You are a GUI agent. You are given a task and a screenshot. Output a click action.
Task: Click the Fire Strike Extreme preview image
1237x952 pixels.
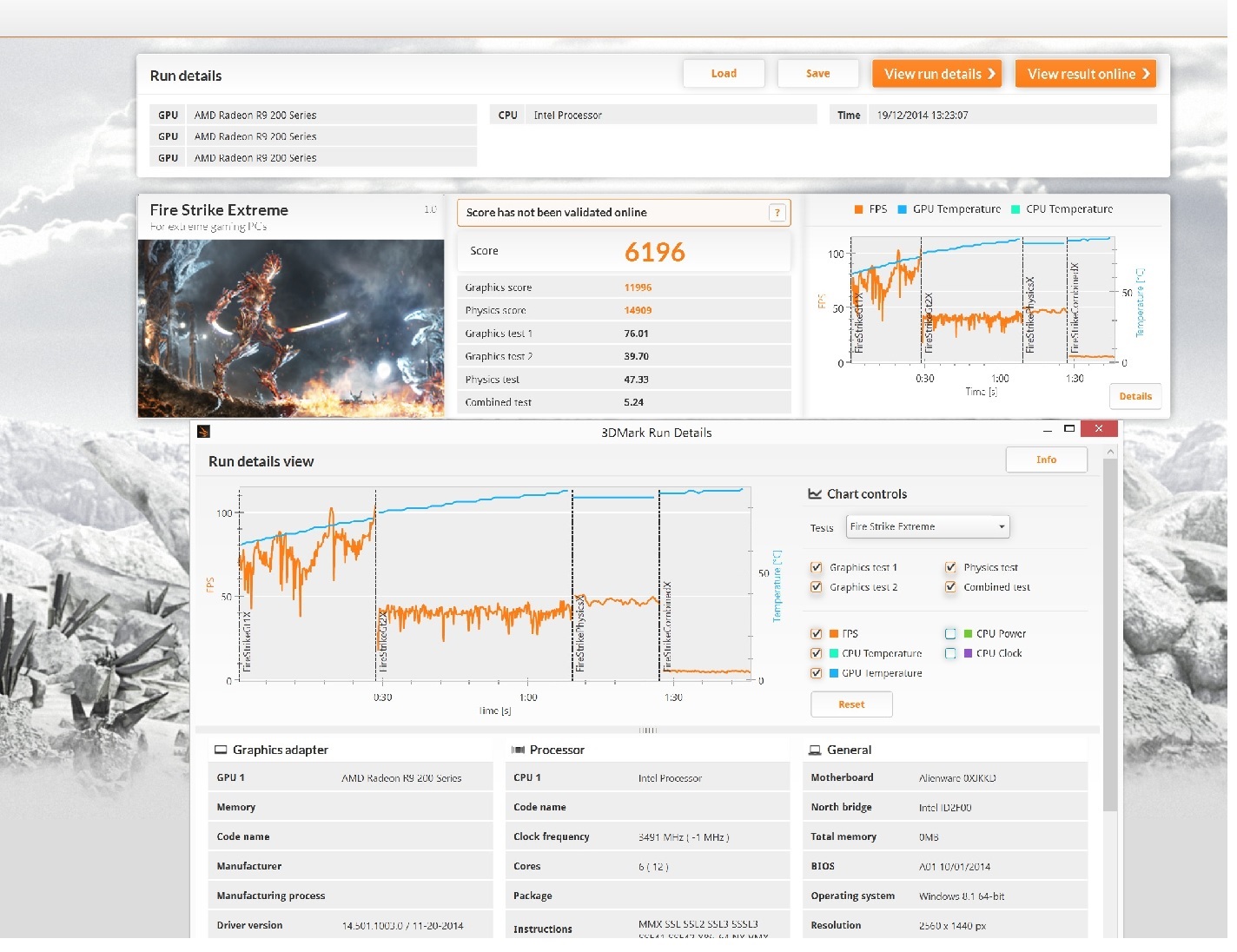(291, 328)
